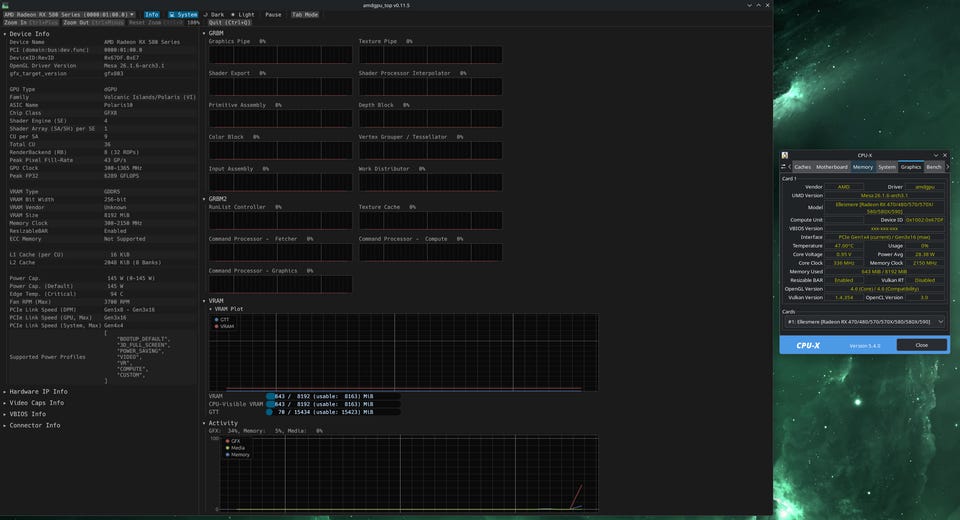The image size is (960, 520).
Task: Minimize the CPU-X window
Action: pyautogui.click(x=936, y=155)
